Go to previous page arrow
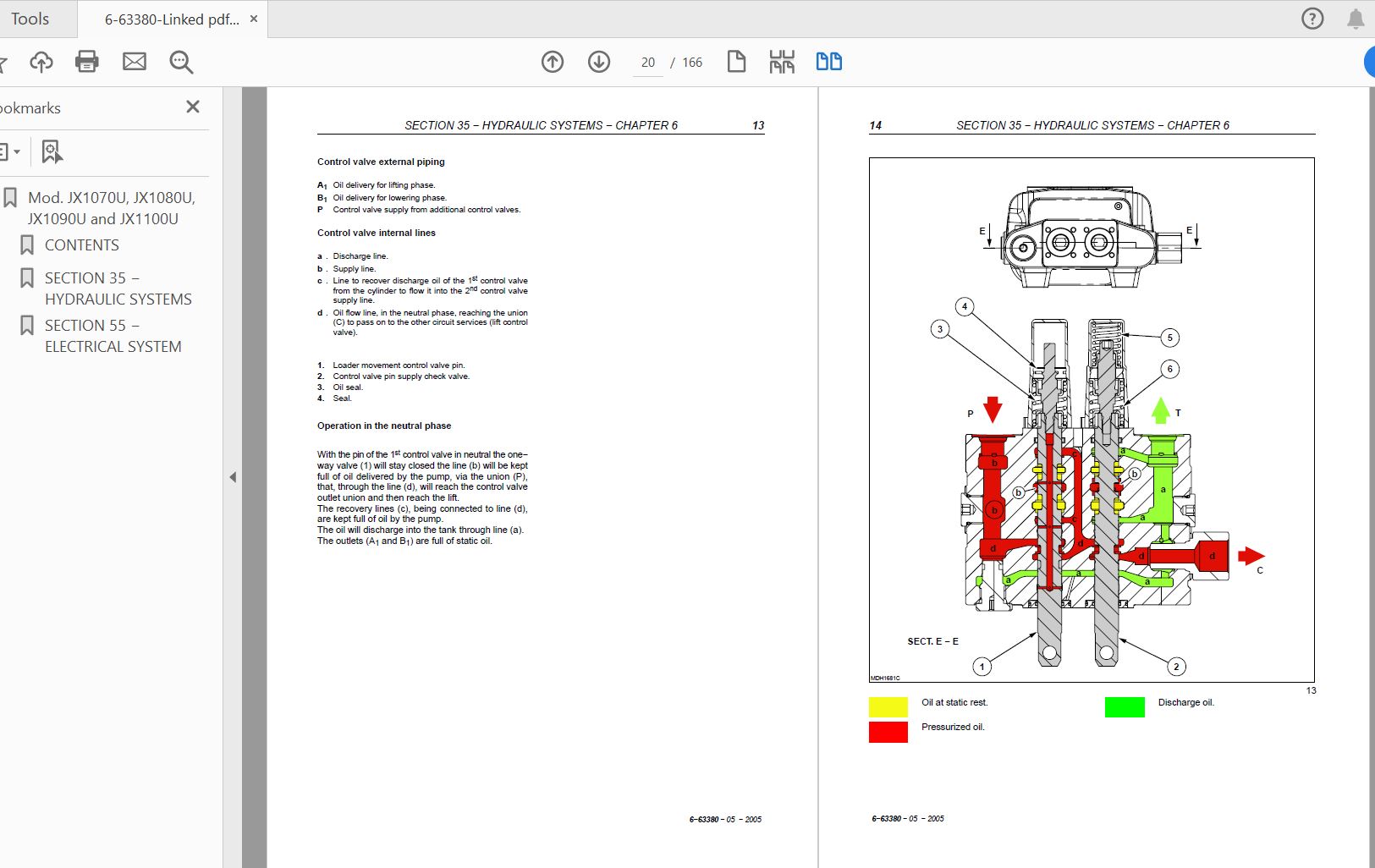Screen dimensions: 1375x868 [x=553, y=62]
